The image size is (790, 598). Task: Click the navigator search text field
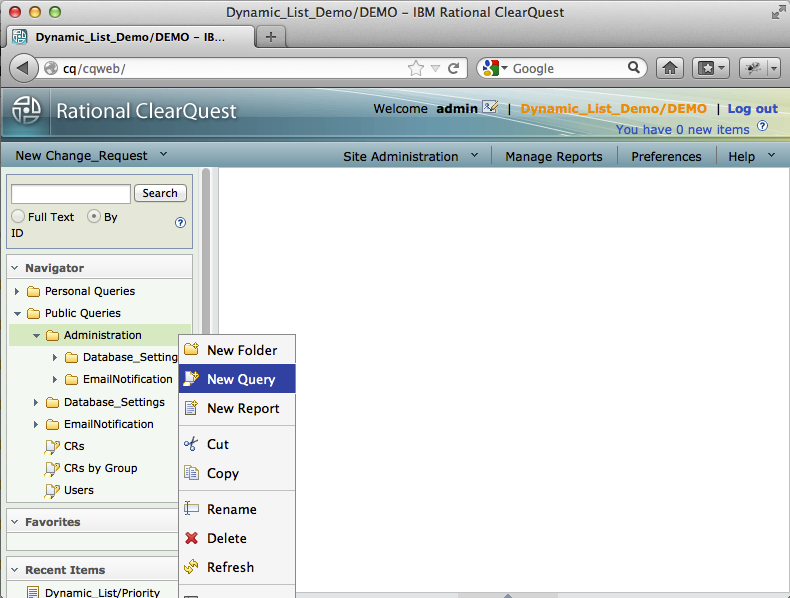71,193
